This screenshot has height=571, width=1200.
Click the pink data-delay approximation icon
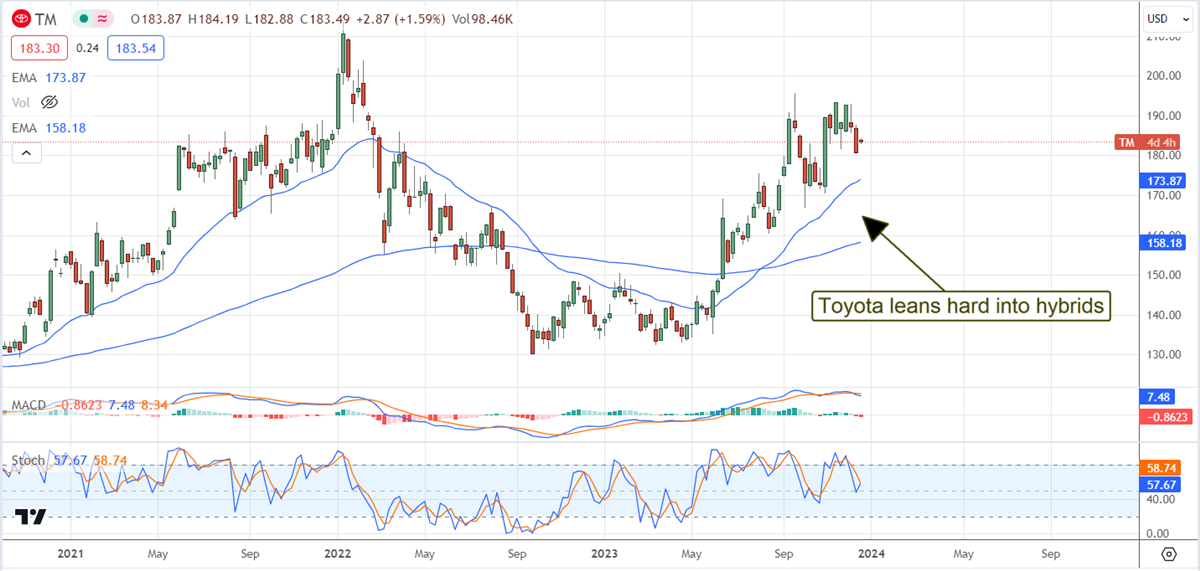tap(101, 21)
